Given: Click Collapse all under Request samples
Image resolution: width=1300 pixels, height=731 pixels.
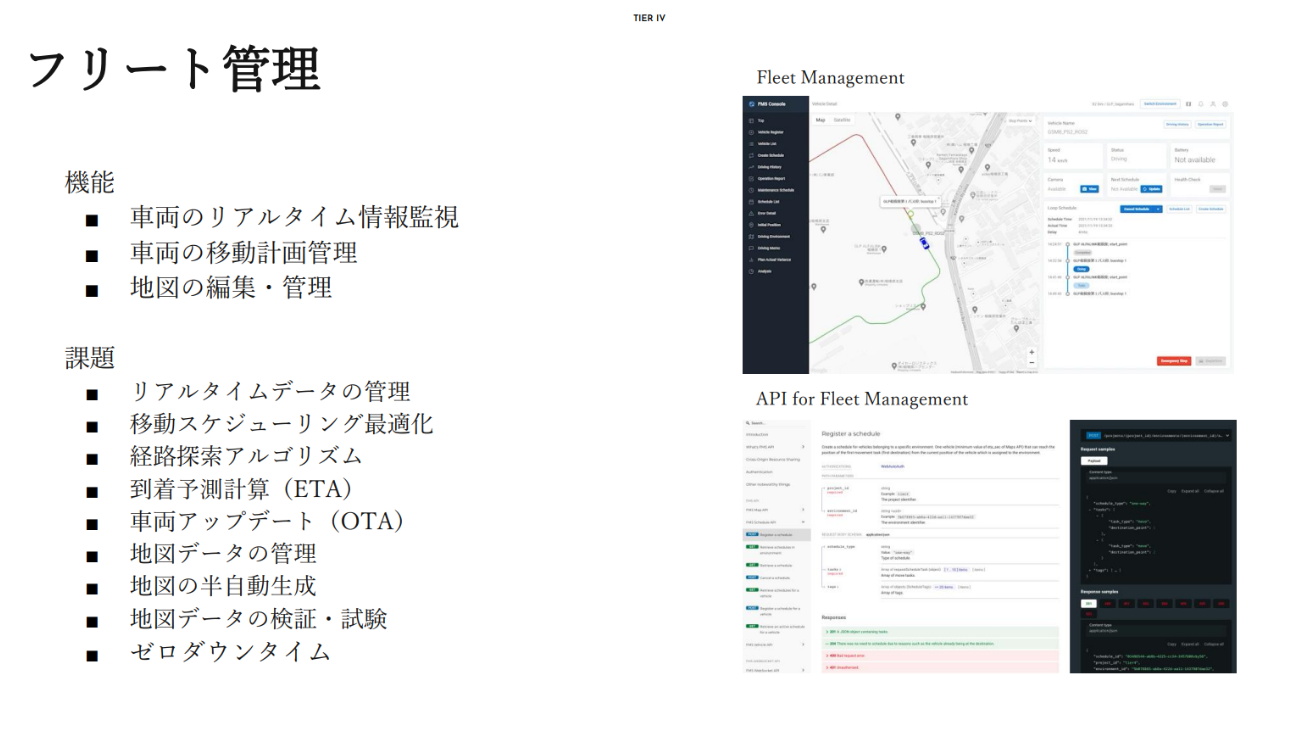Looking at the screenshot, I should coord(1213,491).
